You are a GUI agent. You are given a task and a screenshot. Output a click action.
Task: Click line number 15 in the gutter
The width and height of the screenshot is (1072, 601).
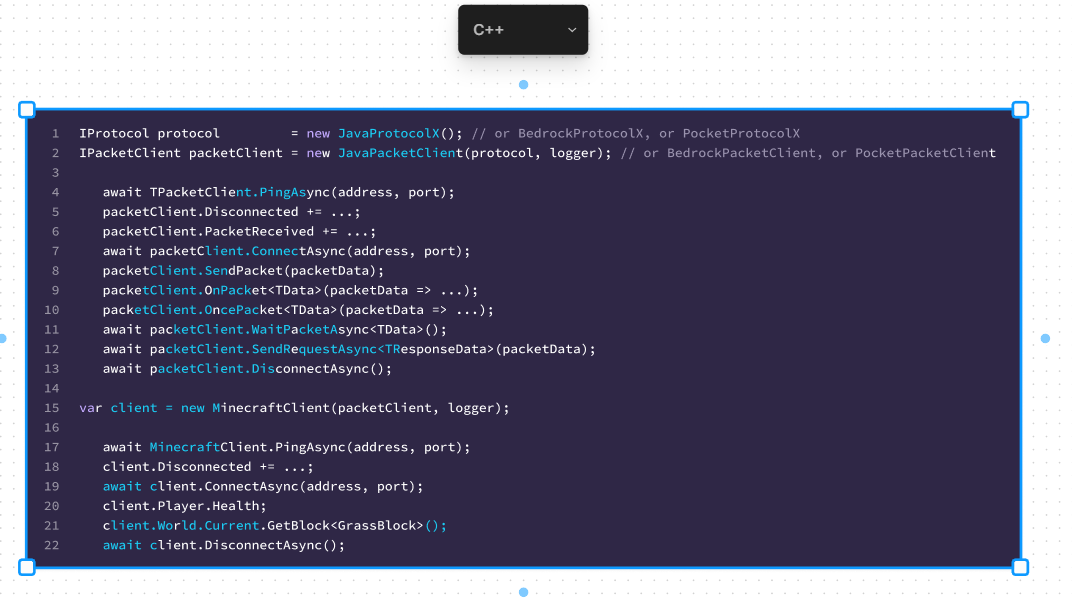click(52, 408)
